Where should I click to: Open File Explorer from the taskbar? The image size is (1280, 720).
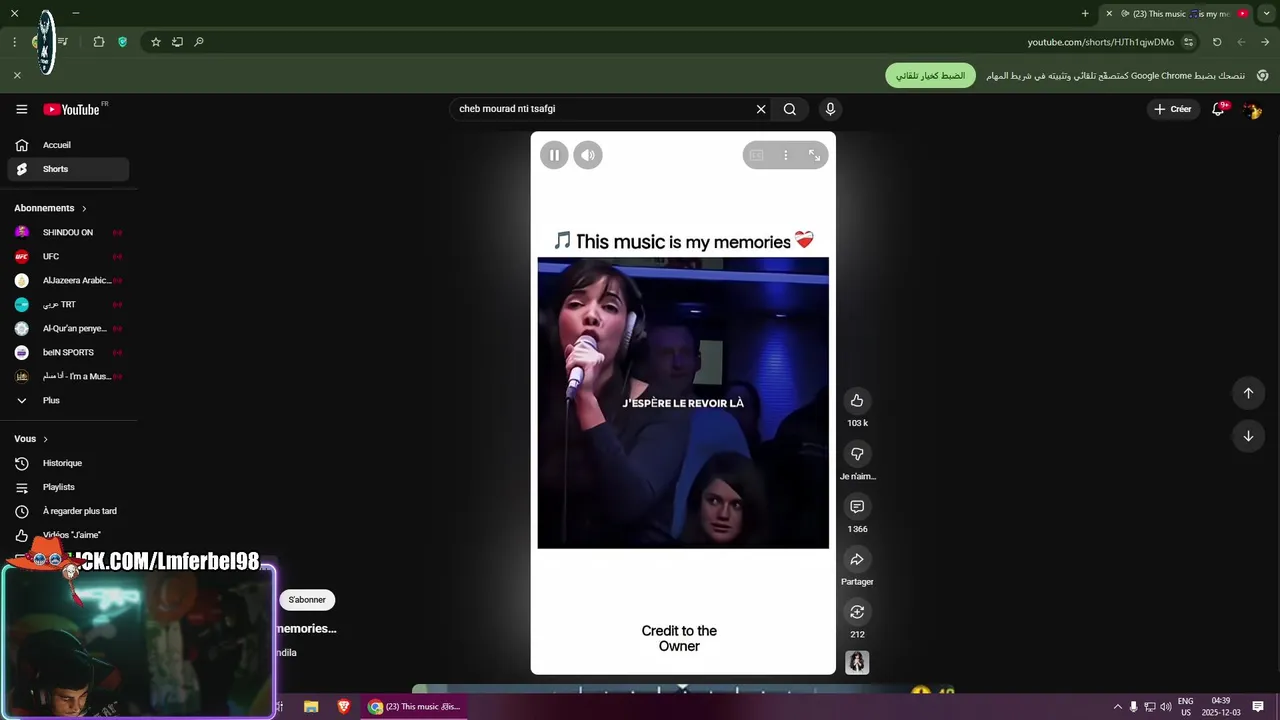311,706
